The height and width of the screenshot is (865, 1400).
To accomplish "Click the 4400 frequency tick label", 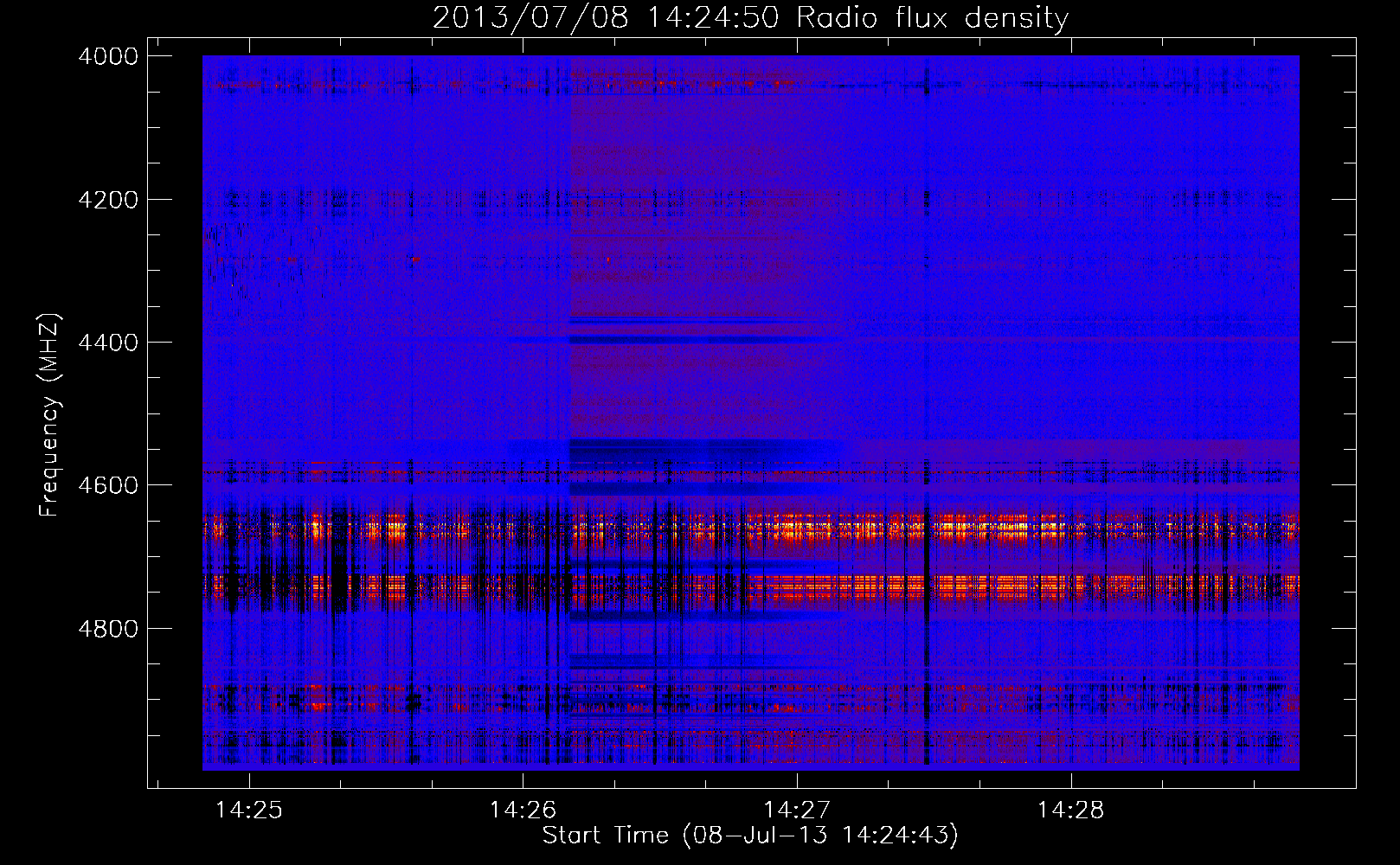I will coord(108,343).
